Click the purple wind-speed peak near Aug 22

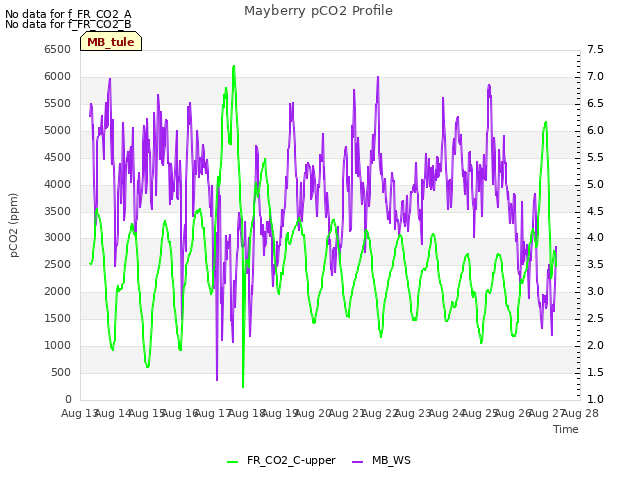click(x=378, y=77)
